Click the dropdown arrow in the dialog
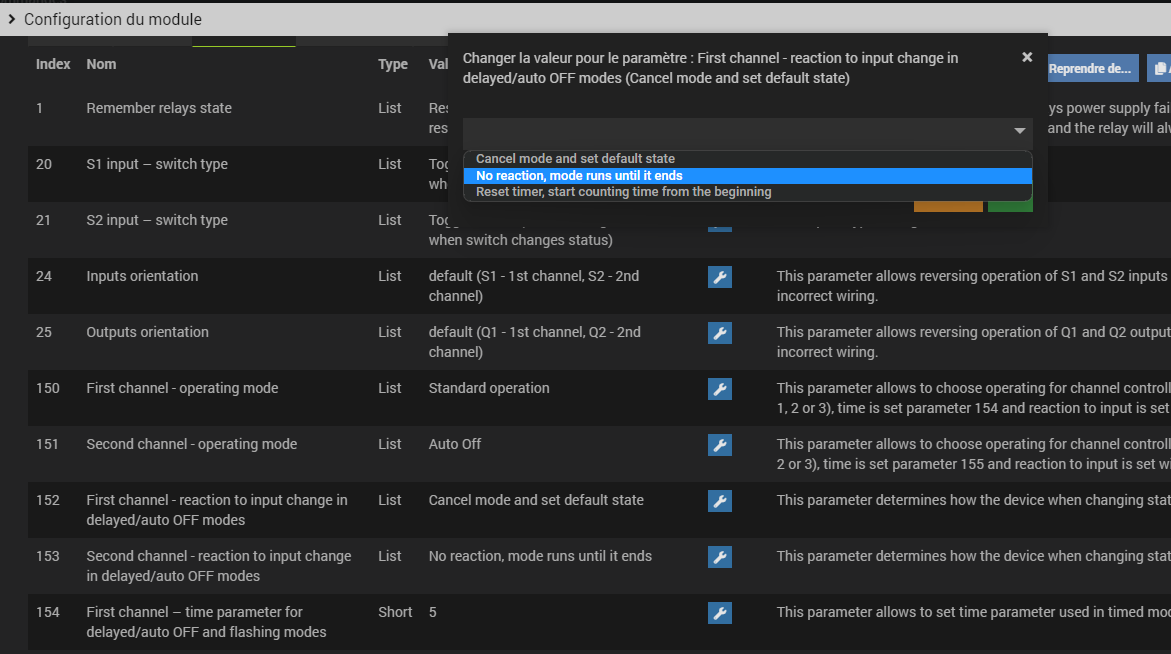The width and height of the screenshot is (1171, 654). tap(1019, 131)
